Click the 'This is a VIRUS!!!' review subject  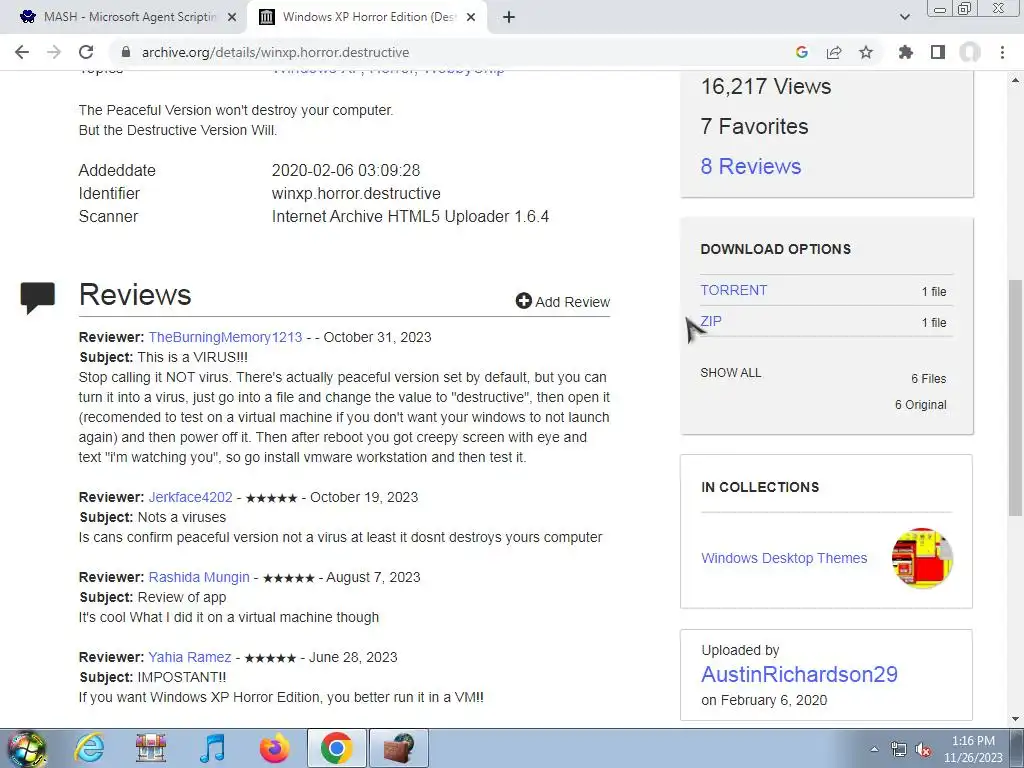coord(192,357)
